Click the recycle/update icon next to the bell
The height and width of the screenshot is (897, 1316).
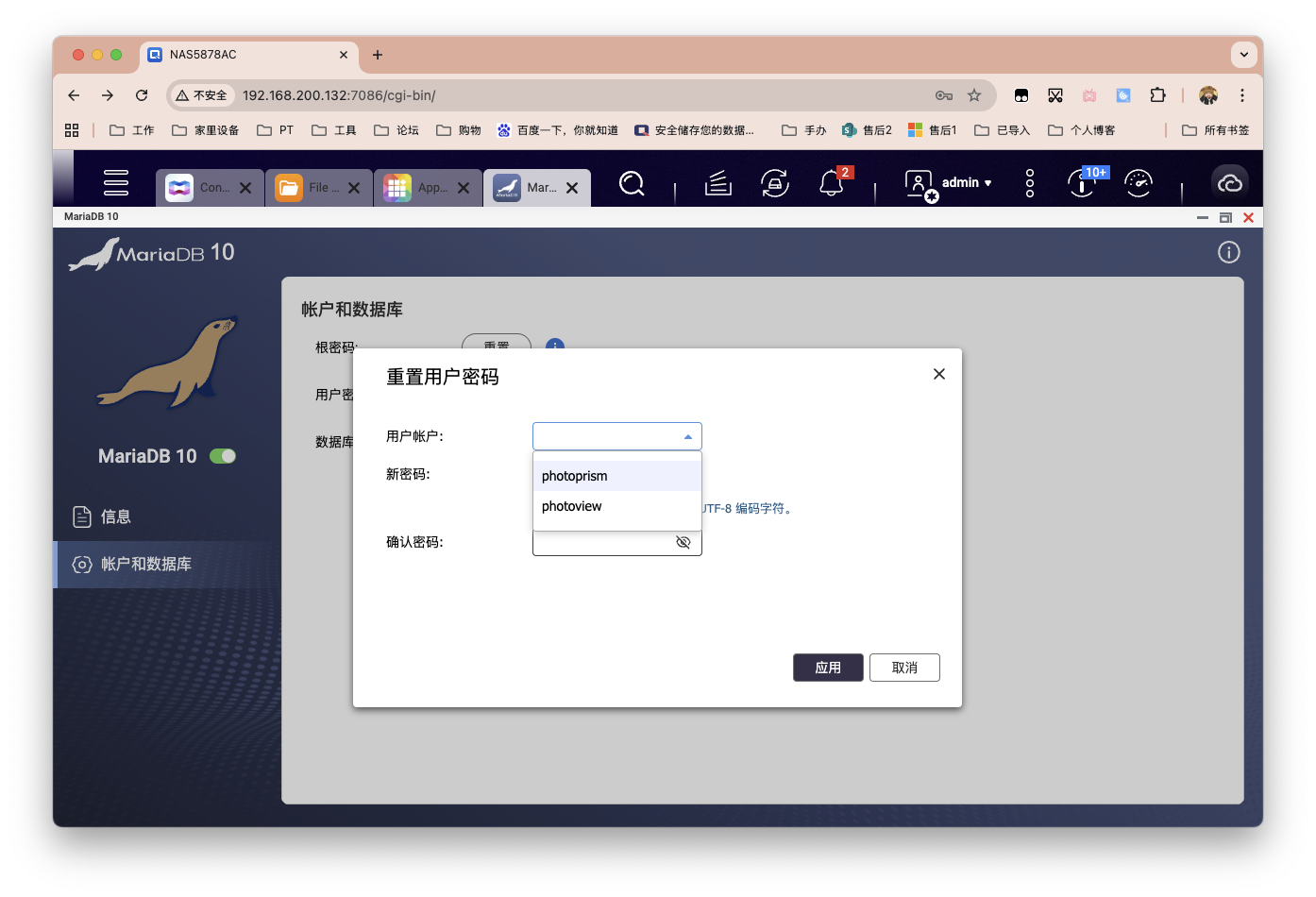[774, 184]
